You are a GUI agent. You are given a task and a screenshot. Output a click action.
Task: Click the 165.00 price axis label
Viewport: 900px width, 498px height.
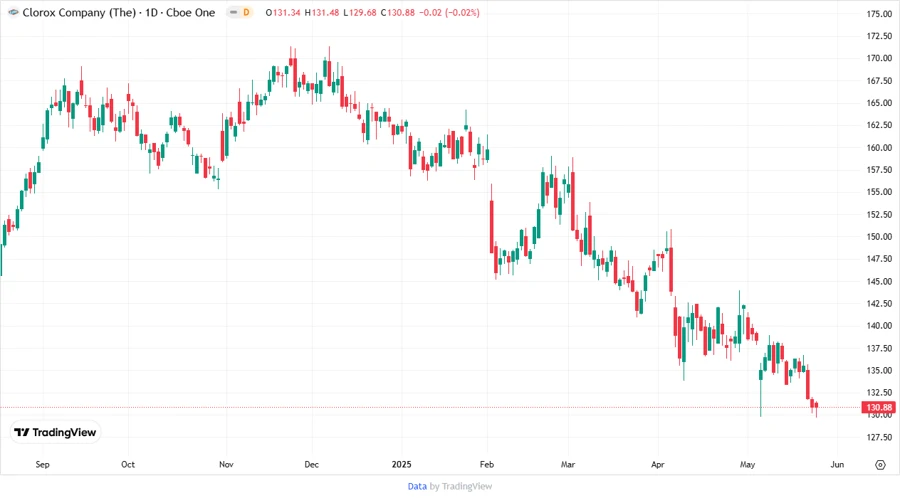[x=879, y=103]
